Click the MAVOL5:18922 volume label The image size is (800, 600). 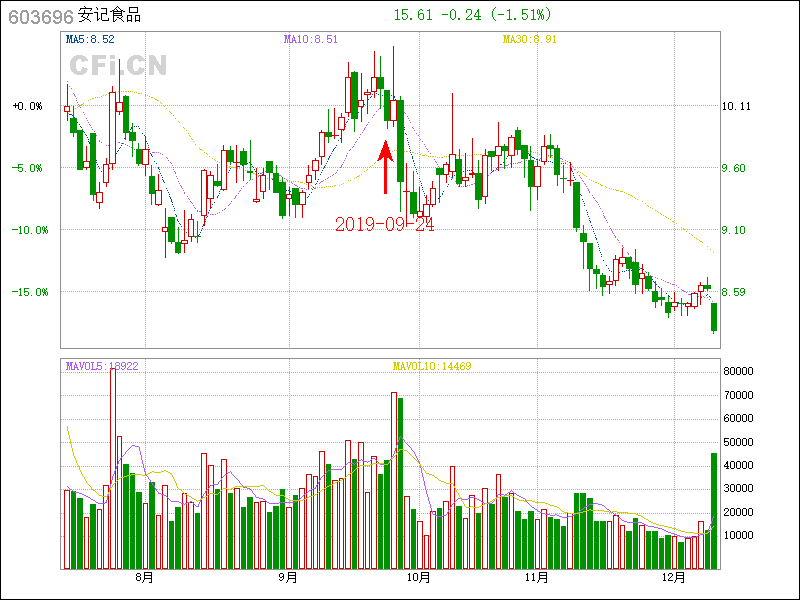pyautogui.click(x=102, y=367)
